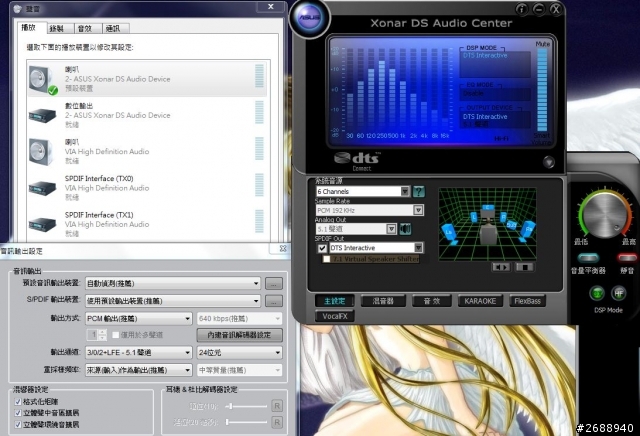Toggle the 格式化矩陣 checkbox

click(18, 402)
